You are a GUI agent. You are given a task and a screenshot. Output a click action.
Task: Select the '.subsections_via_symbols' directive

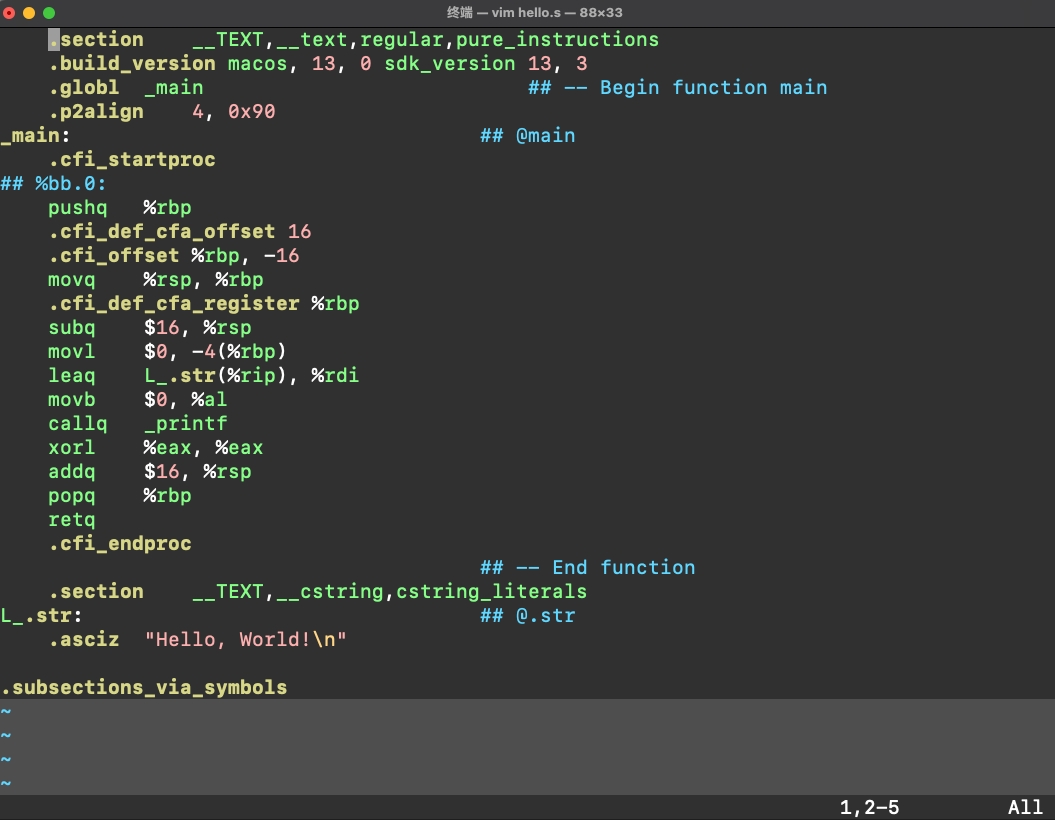(144, 687)
